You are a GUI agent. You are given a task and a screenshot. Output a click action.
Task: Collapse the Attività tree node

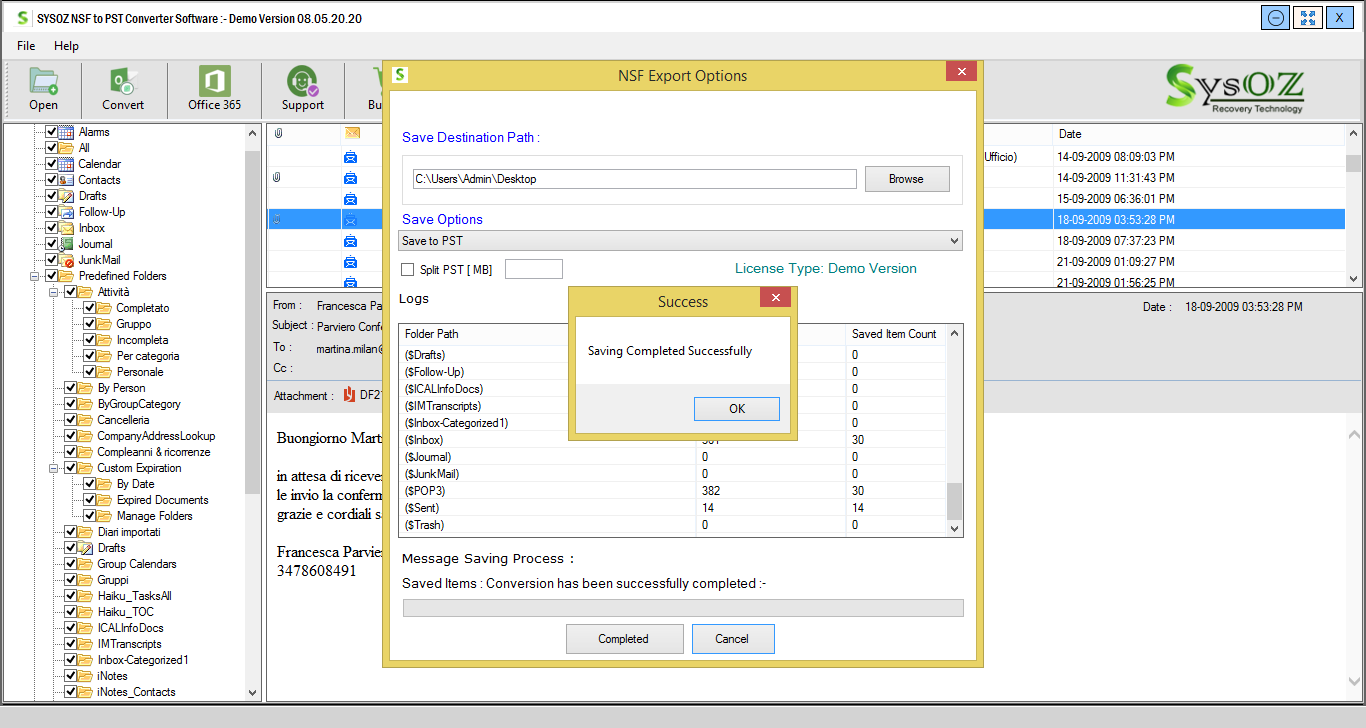coord(53,292)
